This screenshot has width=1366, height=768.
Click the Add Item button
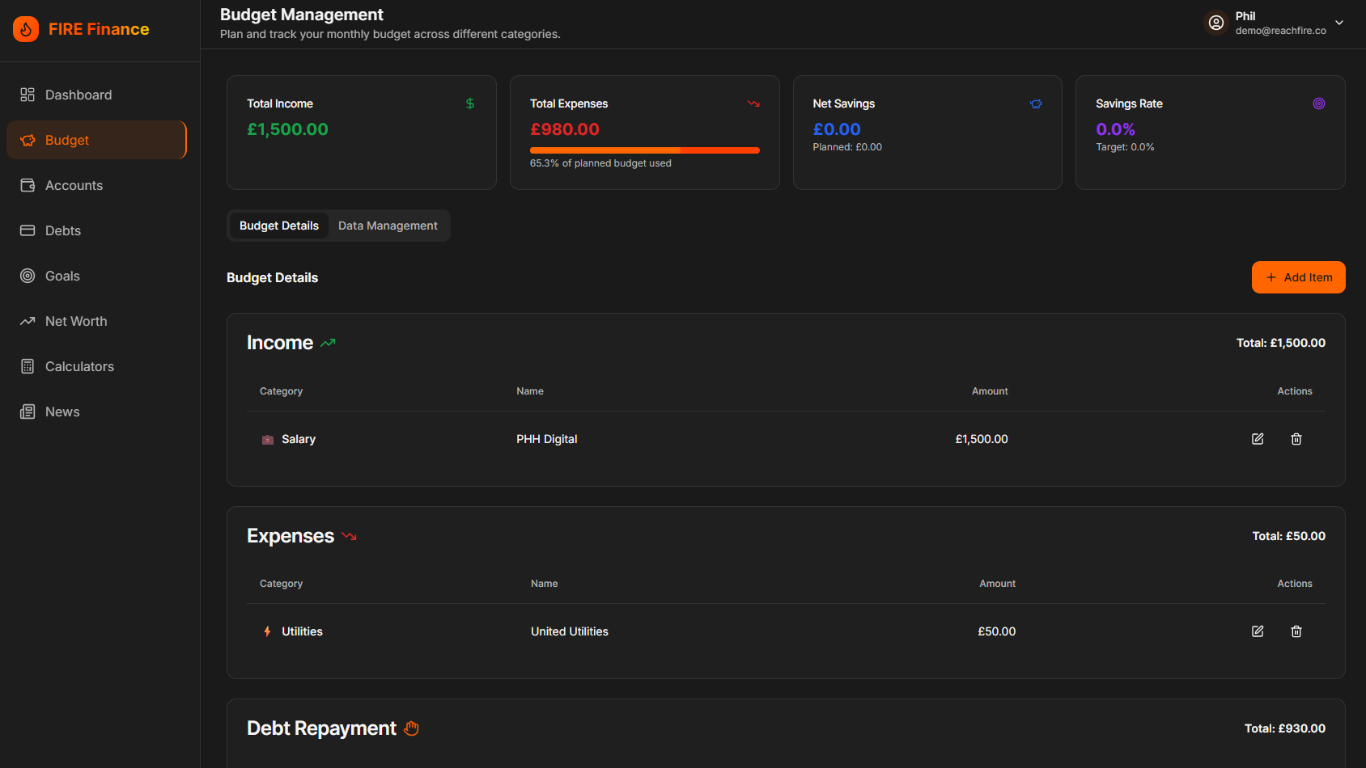tap(1298, 277)
